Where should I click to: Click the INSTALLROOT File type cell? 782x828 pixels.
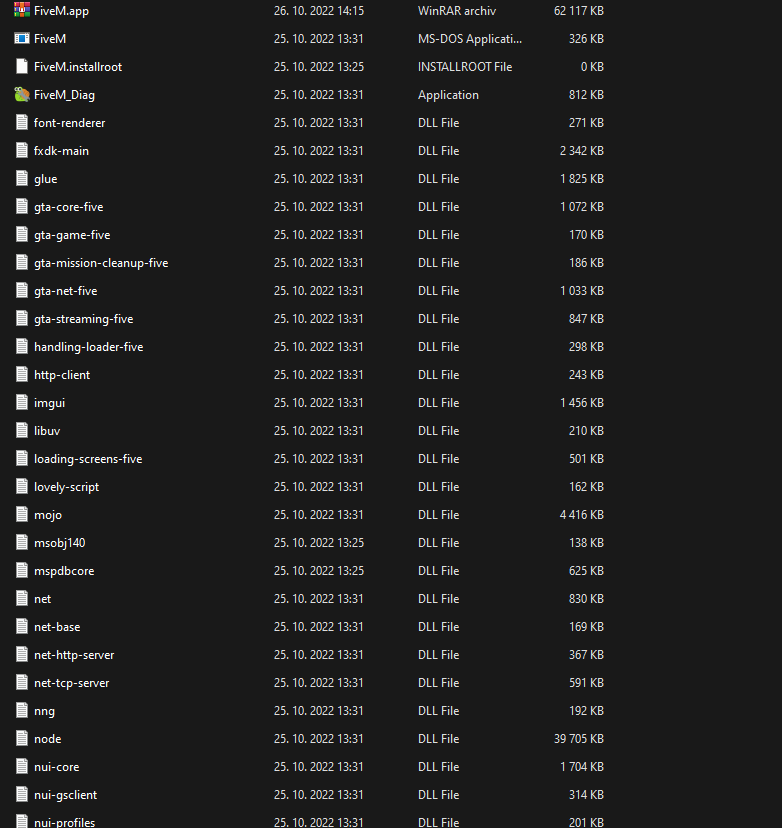(x=465, y=67)
